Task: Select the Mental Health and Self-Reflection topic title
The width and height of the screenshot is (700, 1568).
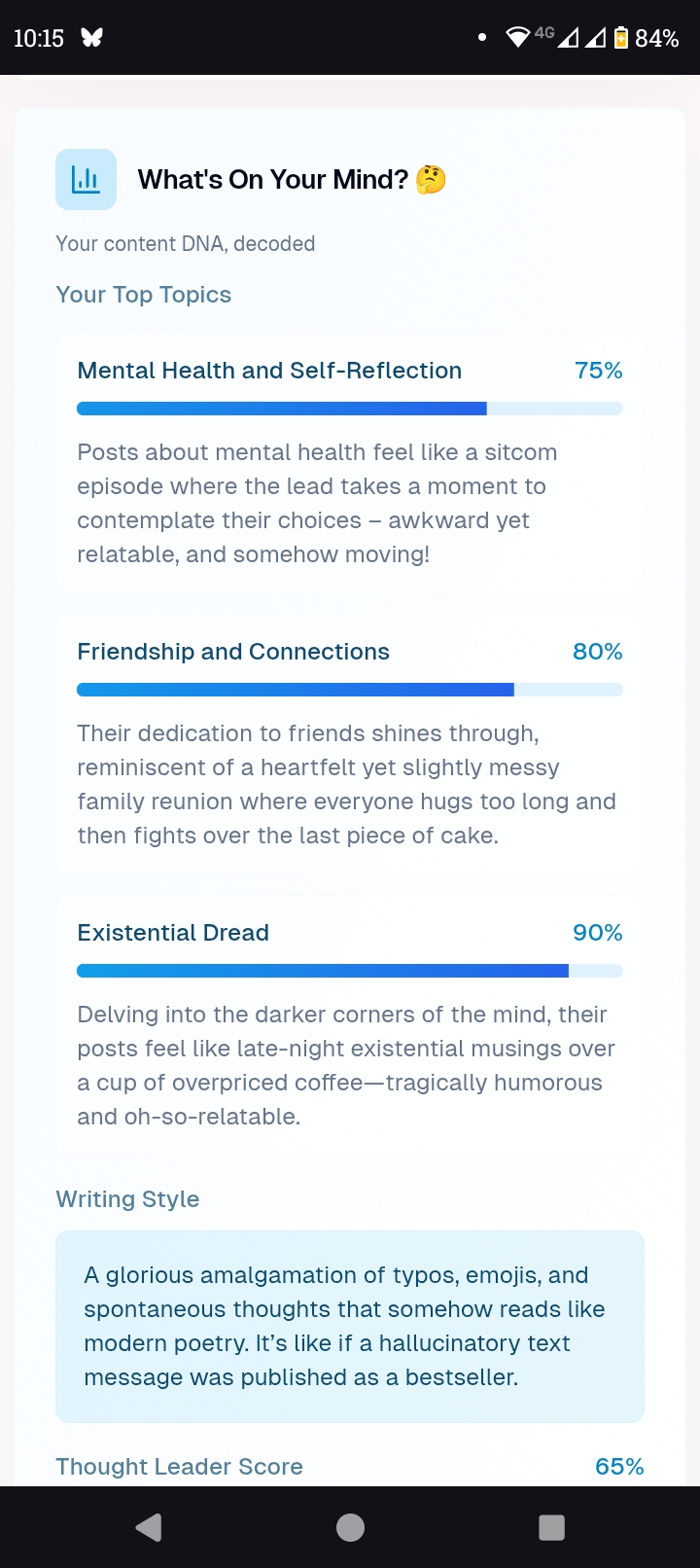Action: point(269,371)
